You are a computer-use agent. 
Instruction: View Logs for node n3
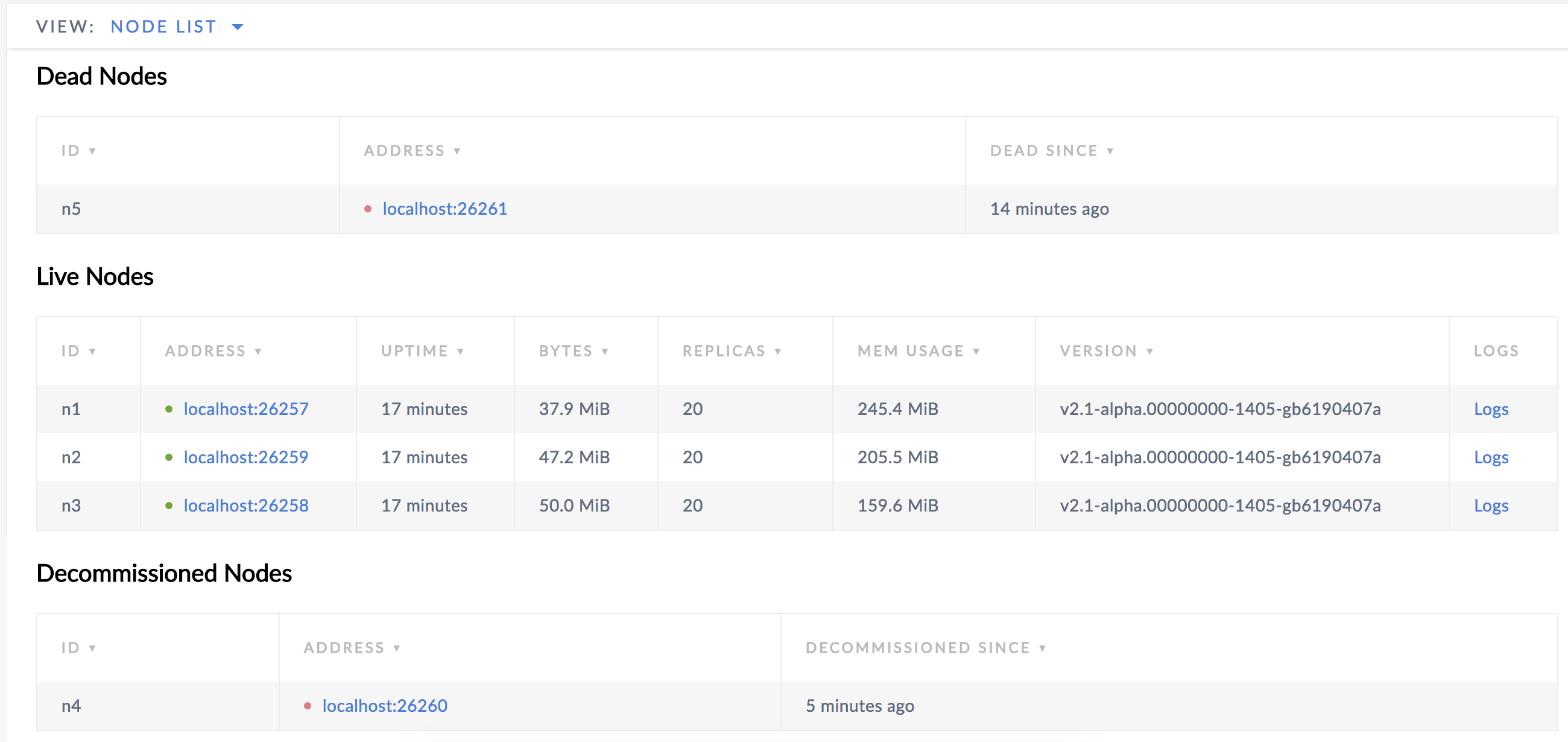pyautogui.click(x=1491, y=505)
